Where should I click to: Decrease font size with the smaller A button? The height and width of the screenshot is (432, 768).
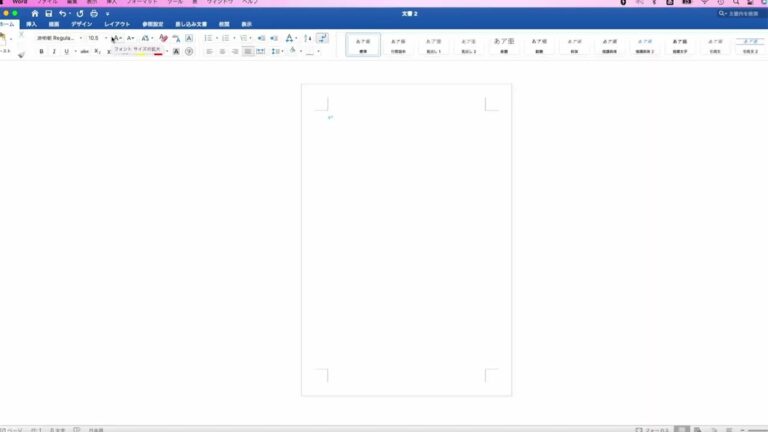pyautogui.click(x=130, y=38)
